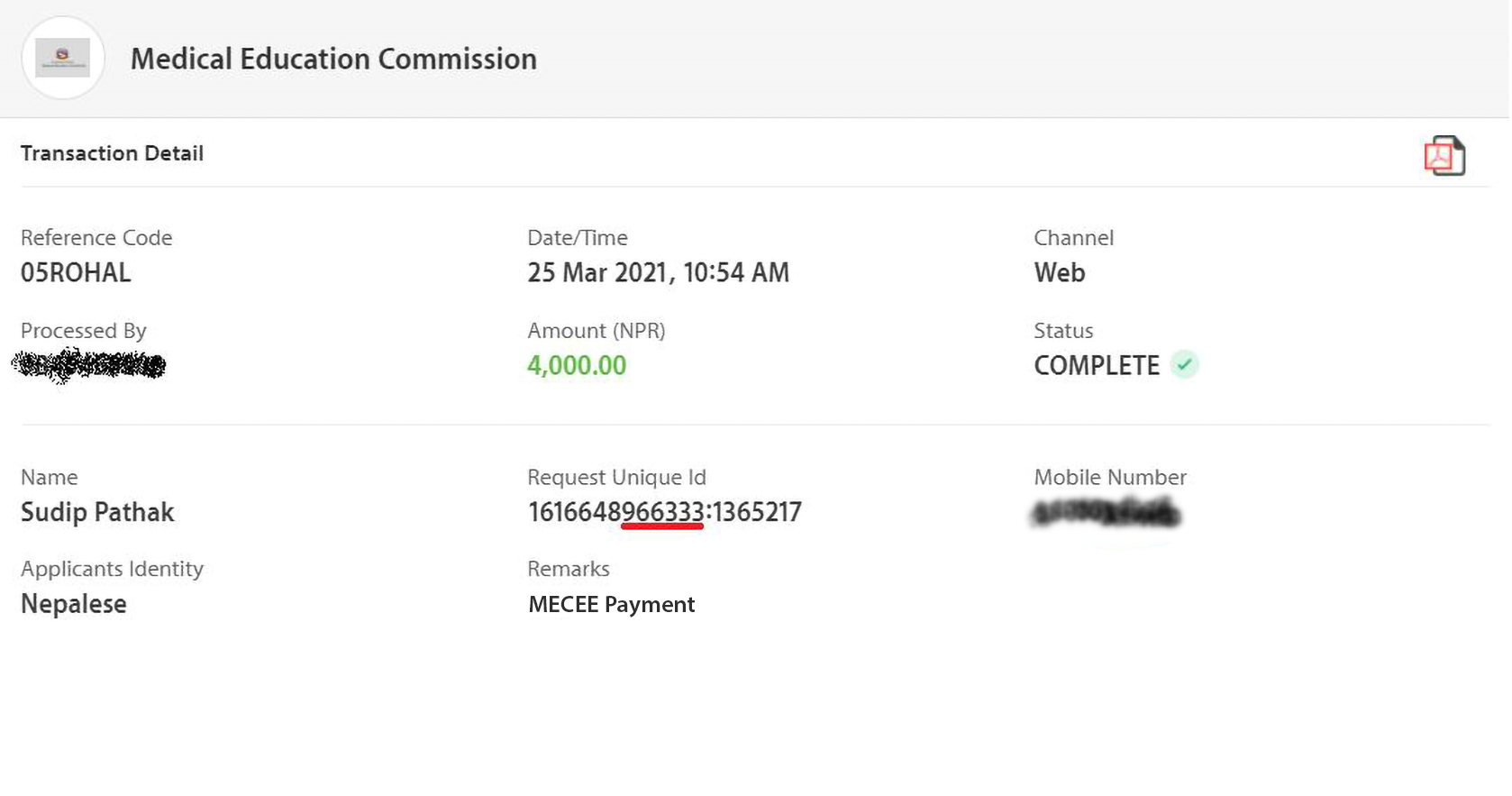Viewport: 1512px width, 796px height.
Task: Click the Transaction Detail heading
Action: coord(112,153)
